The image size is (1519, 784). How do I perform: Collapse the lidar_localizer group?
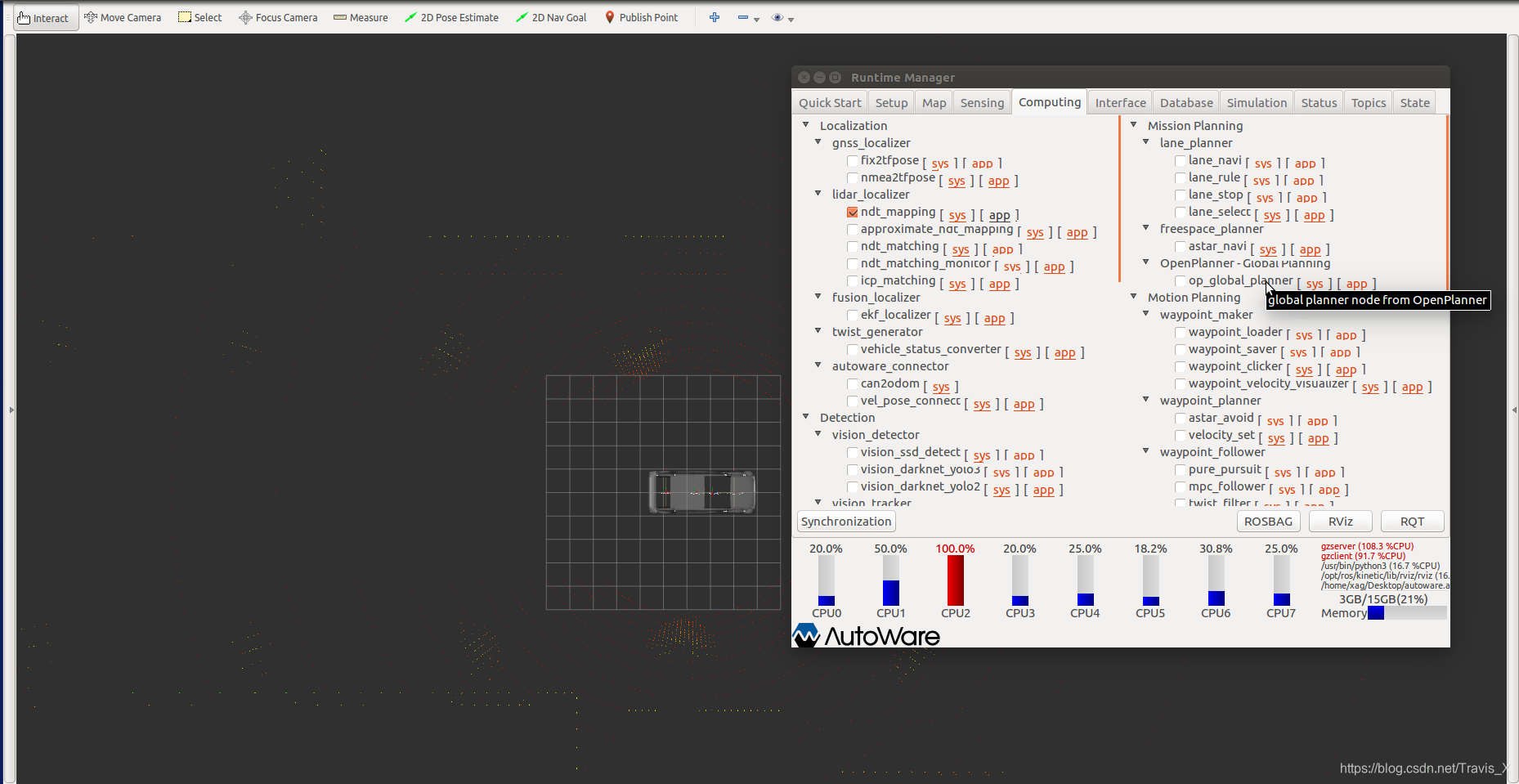pyautogui.click(x=818, y=194)
